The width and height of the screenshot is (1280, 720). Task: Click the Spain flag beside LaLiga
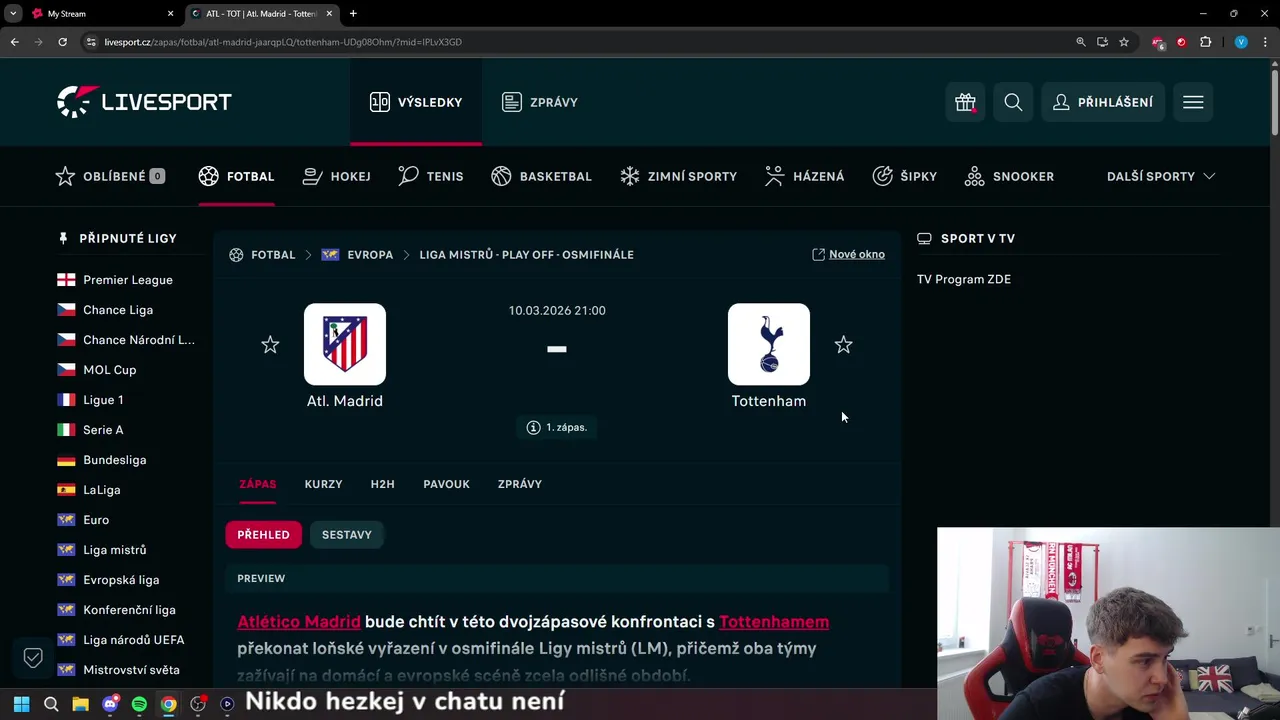[x=66, y=490]
